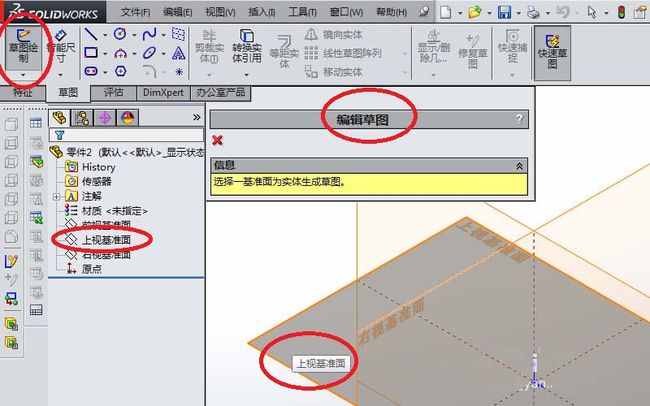Click the Select arrow cursor icon

pos(592,12)
